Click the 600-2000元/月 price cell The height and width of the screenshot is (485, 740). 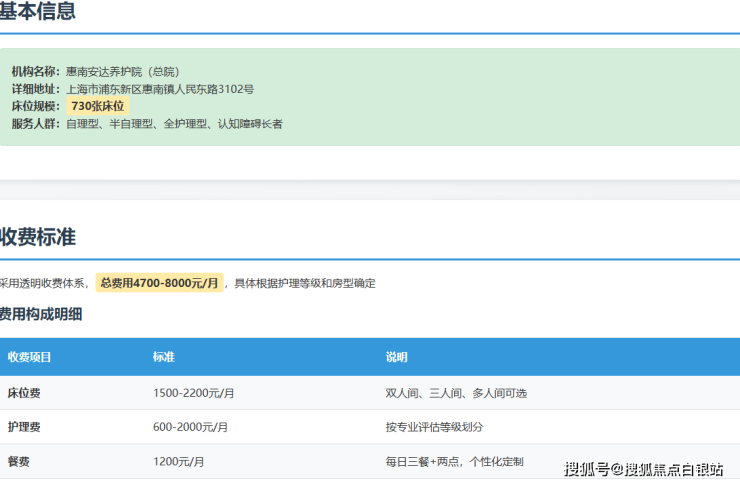(x=189, y=427)
